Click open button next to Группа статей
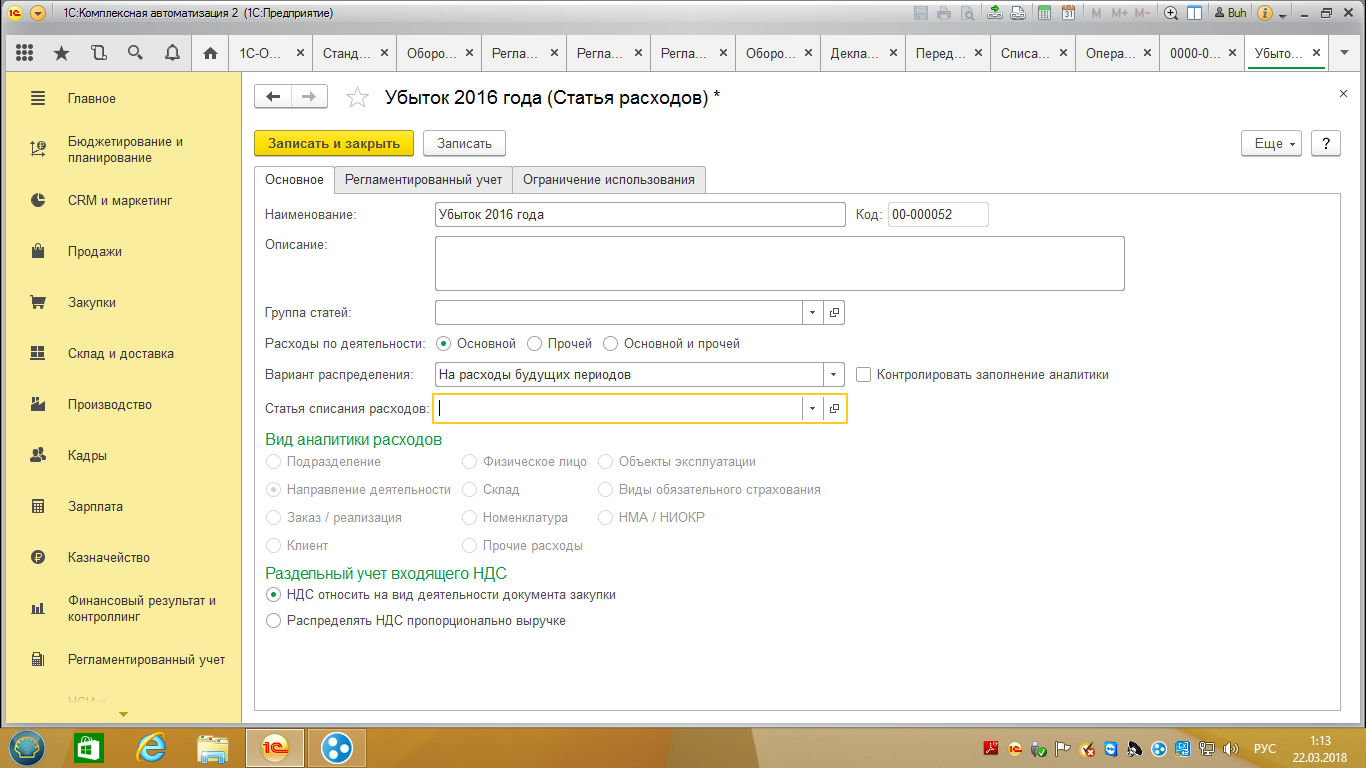Viewport: 1366px width, 768px height. pyautogui.click(x=835, y=313)
